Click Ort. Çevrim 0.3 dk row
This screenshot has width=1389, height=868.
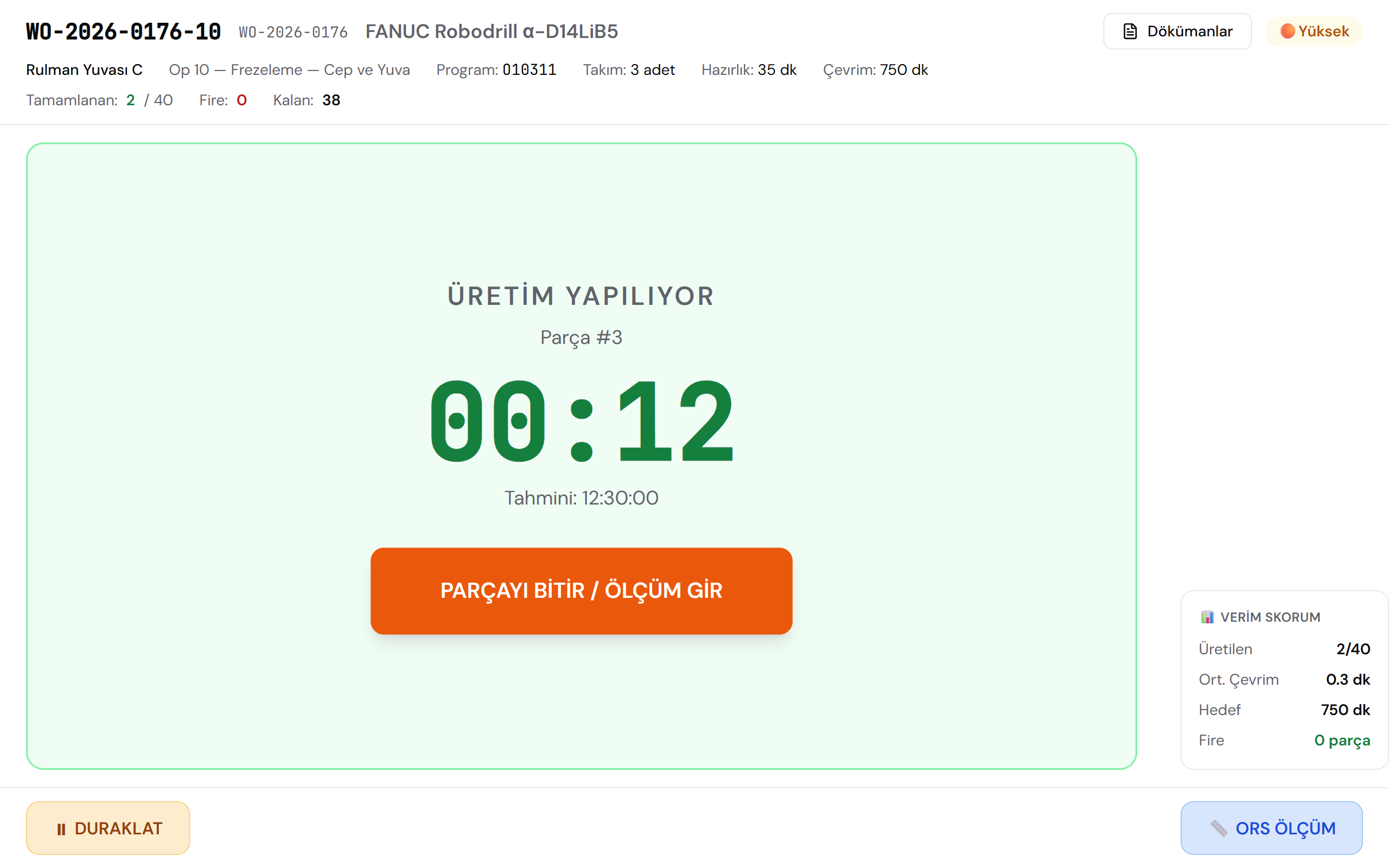tap(1284, 679)
